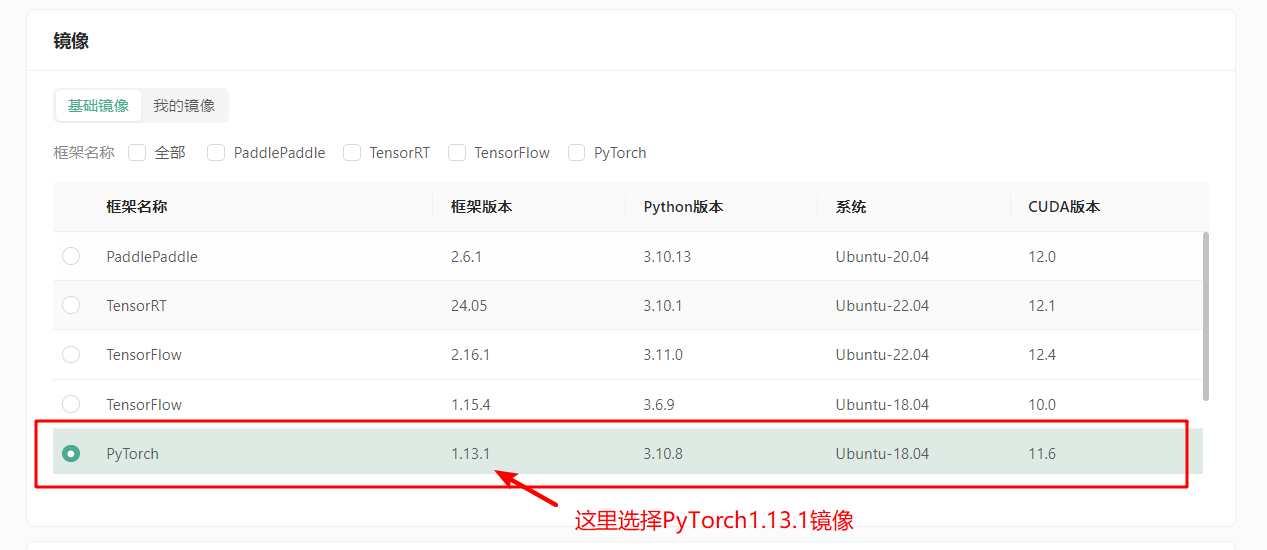Click CUDA version 12.0
This screenshot has height=550, width=1267.
tap(1042, 257)
